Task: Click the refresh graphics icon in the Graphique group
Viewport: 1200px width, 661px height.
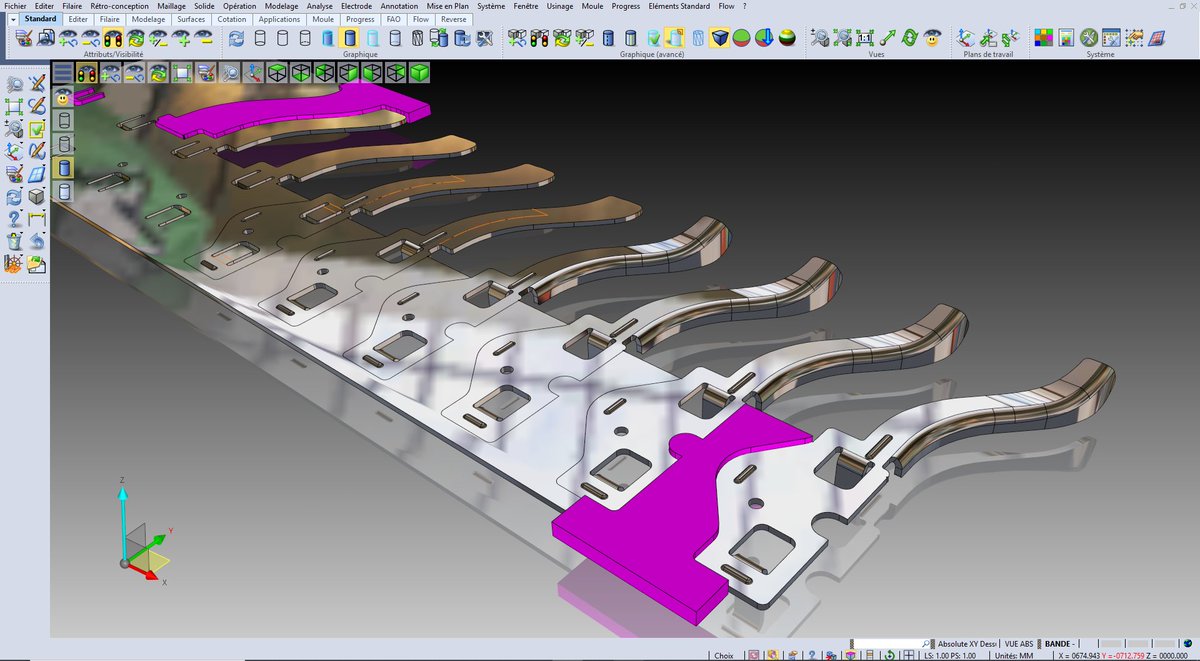Action: (236, 38)
